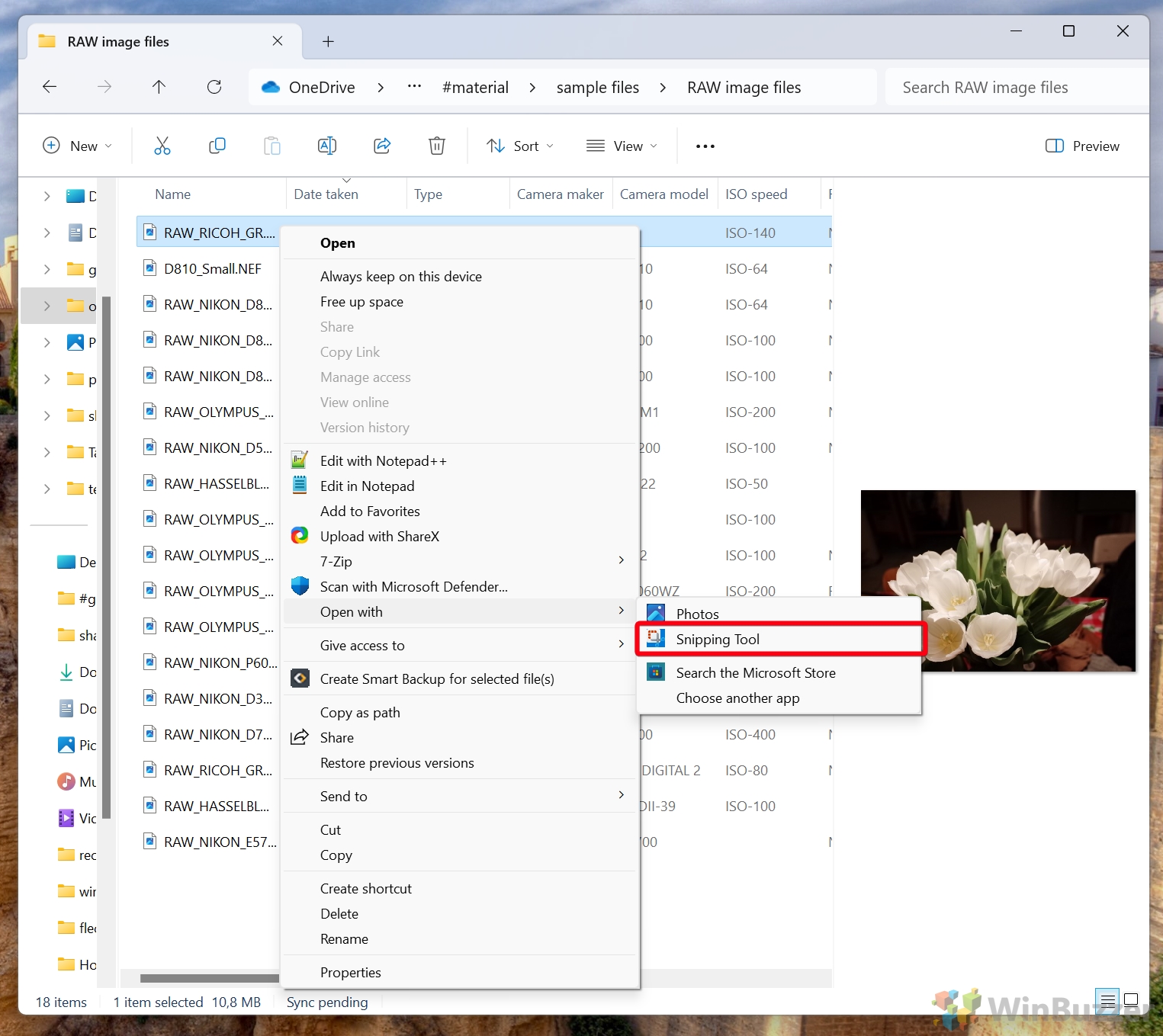Viewport: 1163px width, 1036px height.
Task: Refresh the current folder
Action: click(x=214, y=87)
